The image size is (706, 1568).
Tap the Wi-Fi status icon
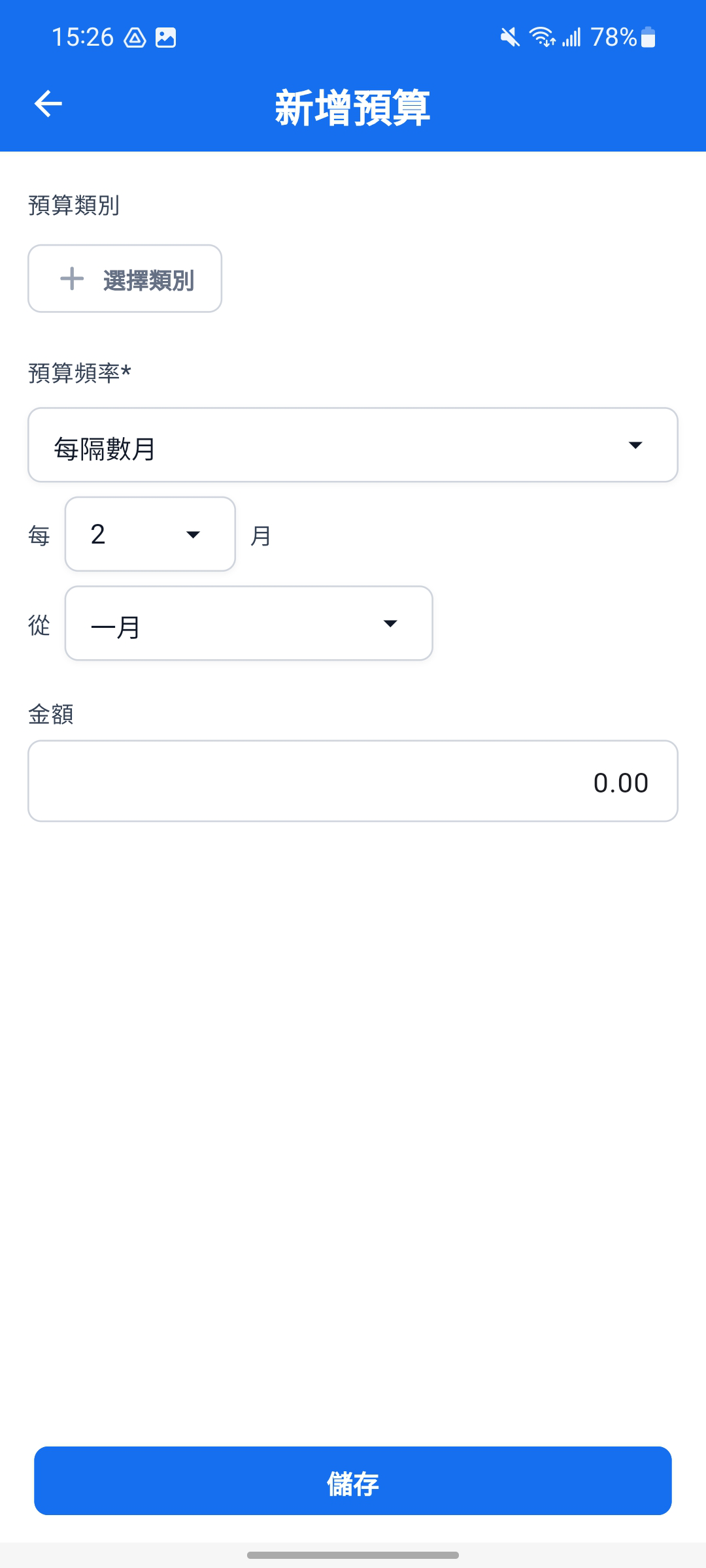pyautogui.click(x=543, y=38)
